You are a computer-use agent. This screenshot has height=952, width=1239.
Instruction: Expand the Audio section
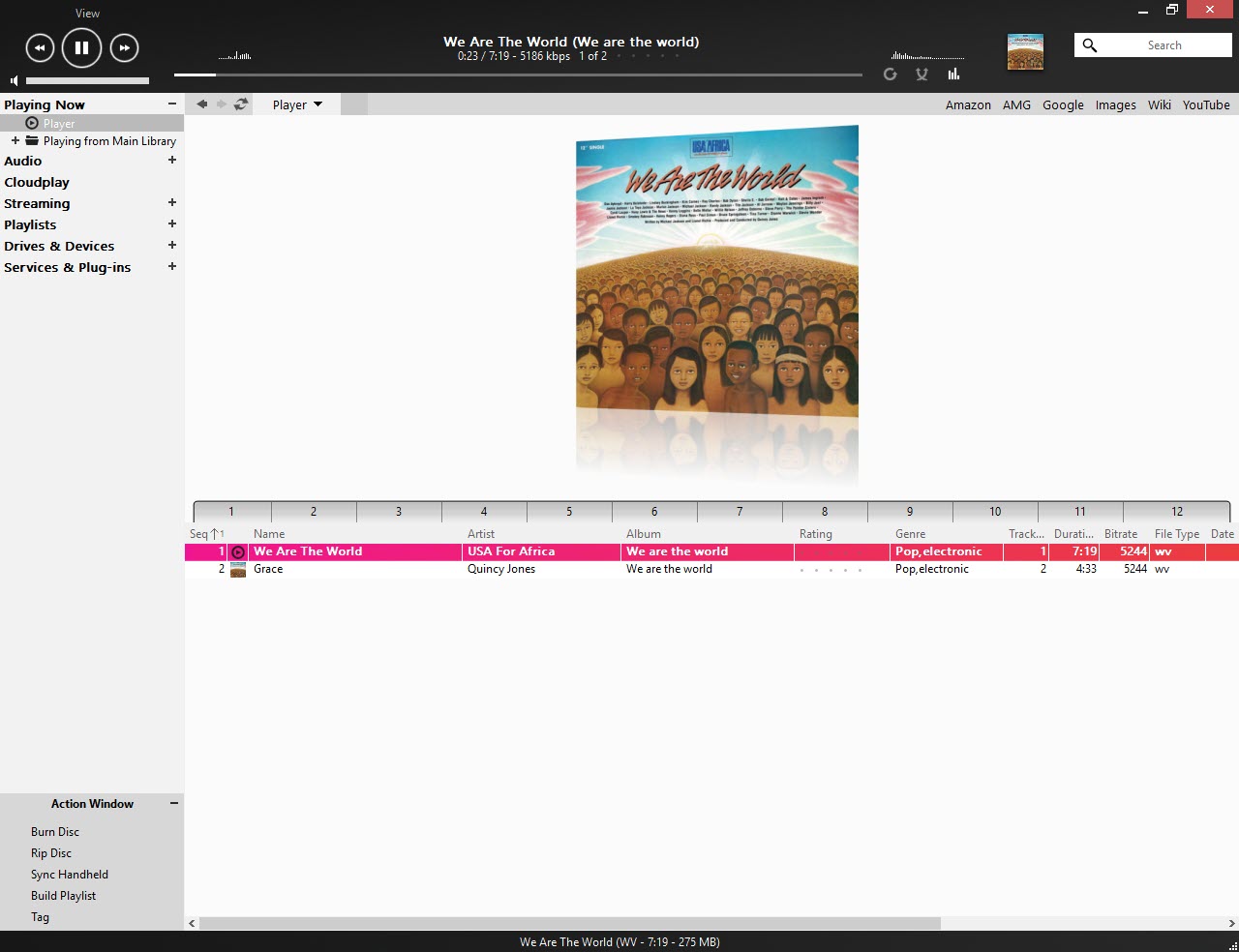coord(172,161)
